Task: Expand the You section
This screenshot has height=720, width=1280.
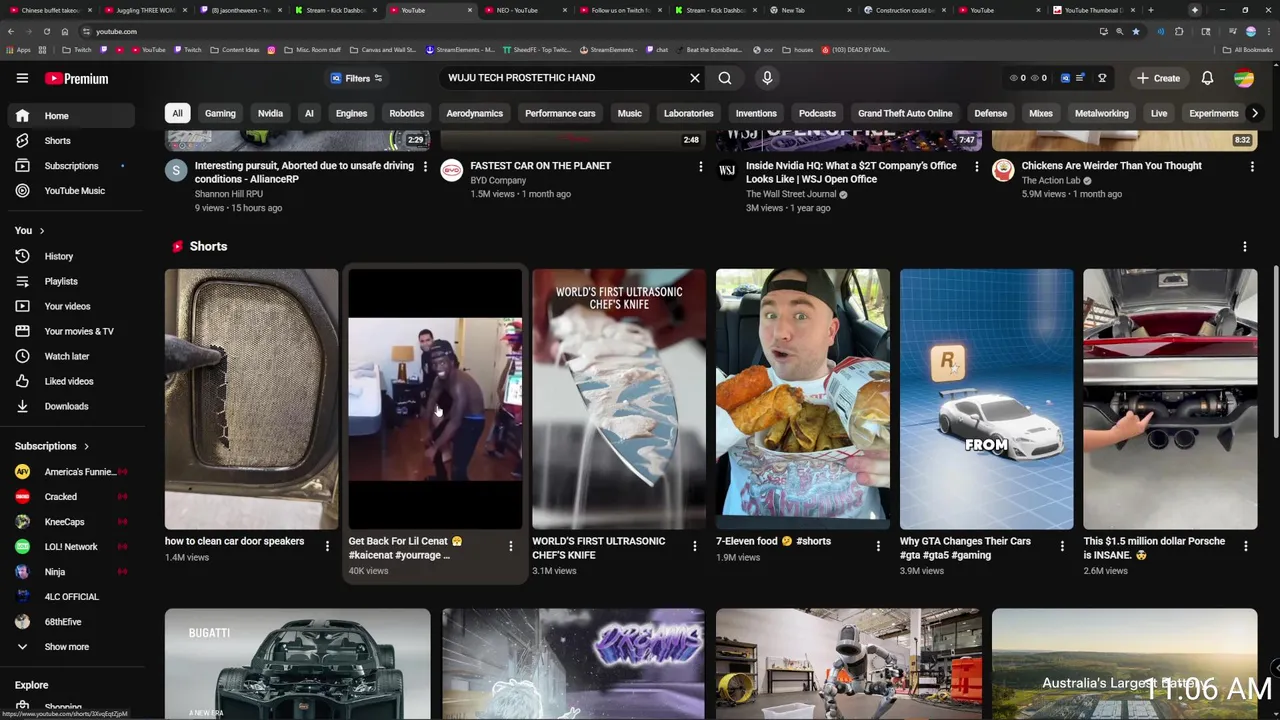Action: tap(30, 231)
